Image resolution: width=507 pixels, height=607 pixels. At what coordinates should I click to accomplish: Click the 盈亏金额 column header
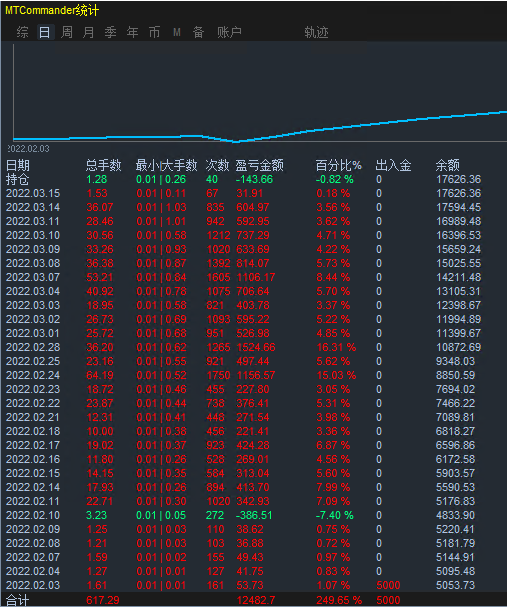[260, 166]
